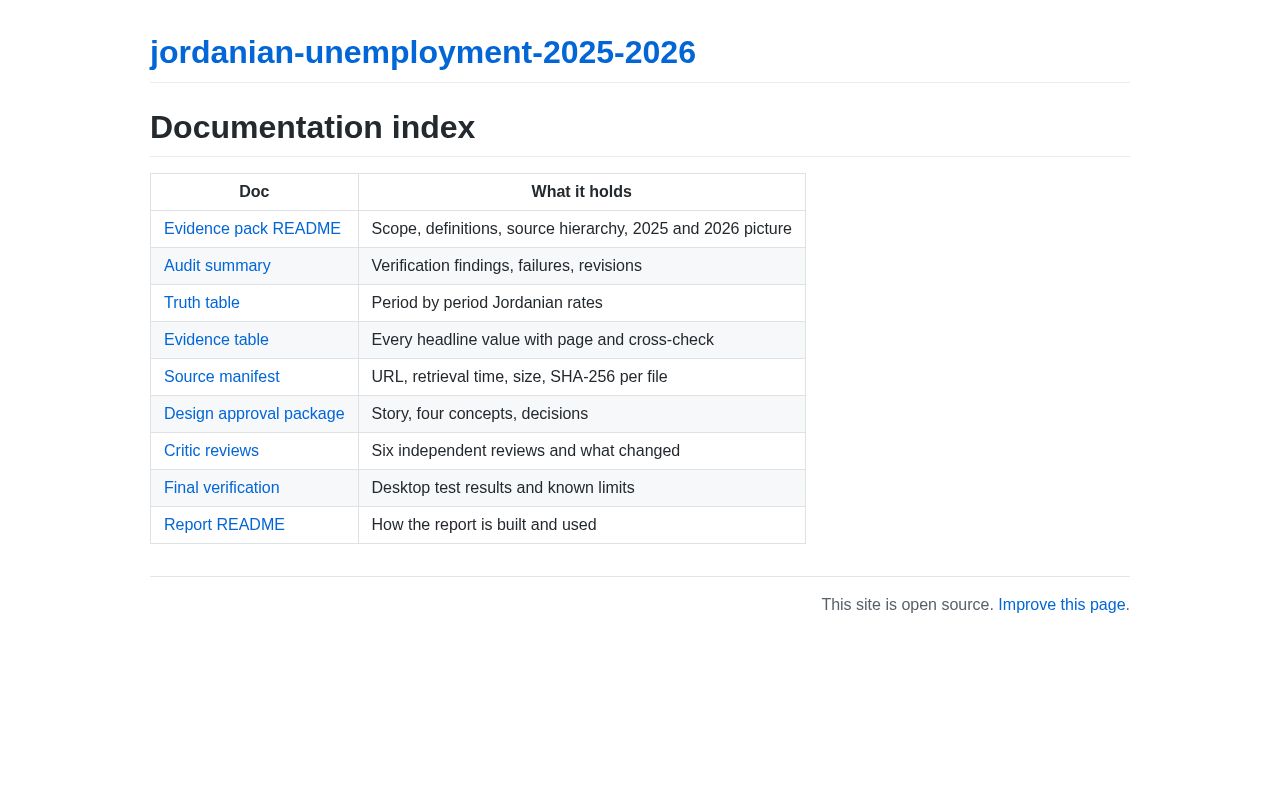Follow the Final verification link
Image resolution: width=1280 pixels, height=800 pixels.
222,488
